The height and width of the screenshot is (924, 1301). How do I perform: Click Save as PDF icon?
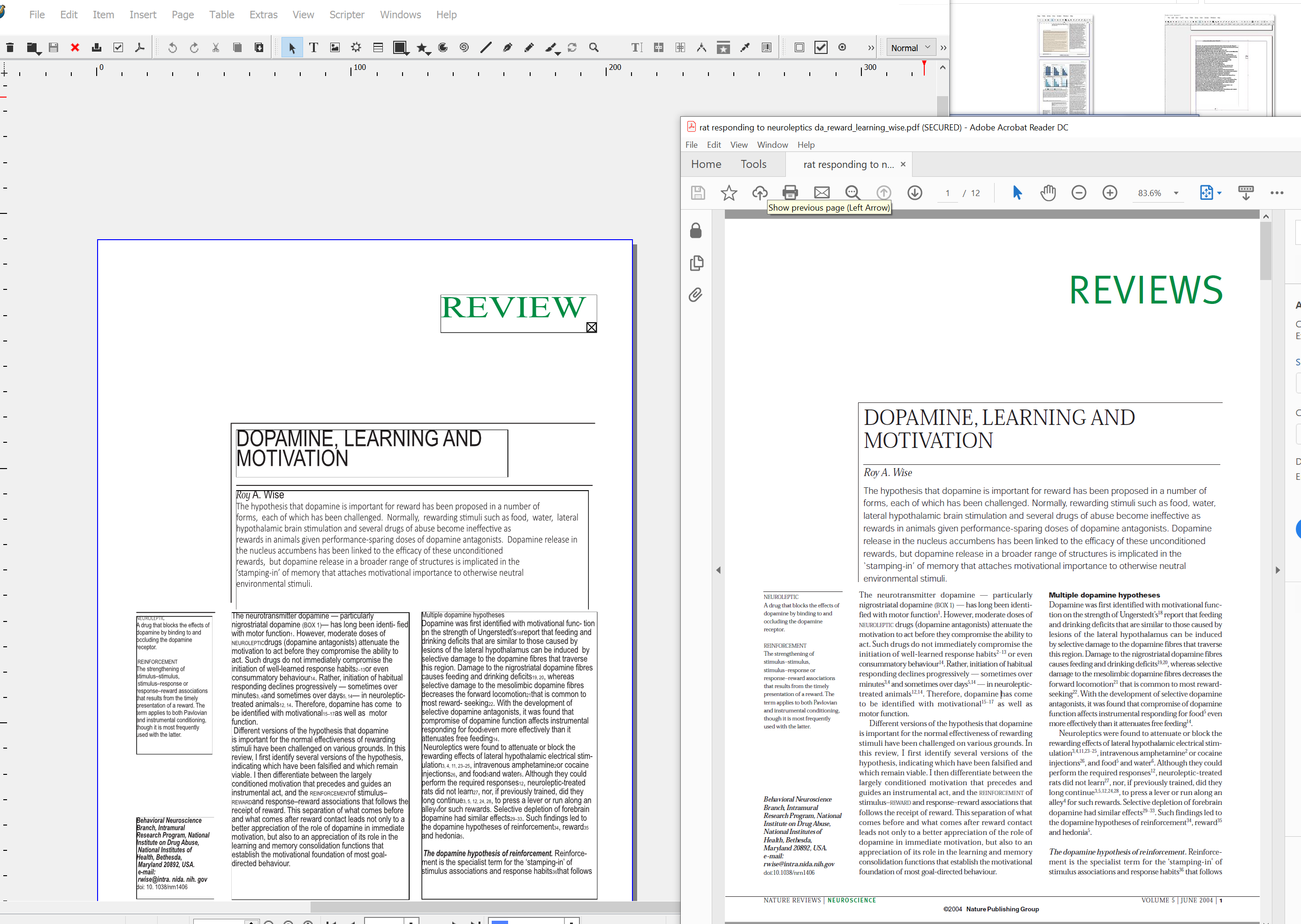coord(139,48)
